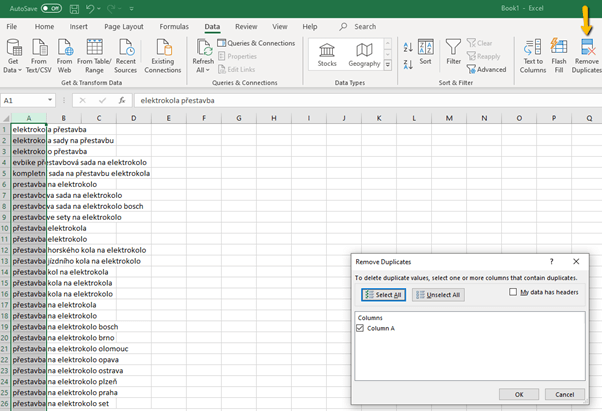602x411 pixels.
Task: Confirm with the OK button
Action: coord(519,394)
